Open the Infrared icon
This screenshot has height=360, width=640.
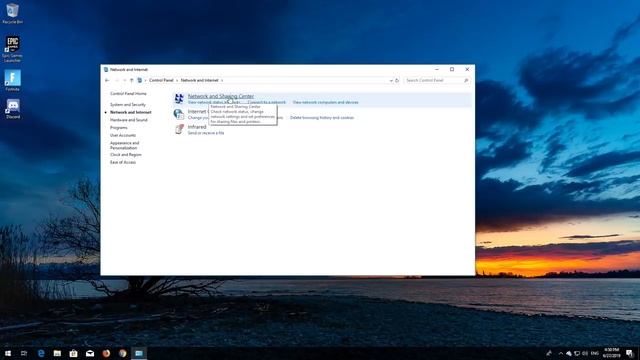[x=179, y=129]
